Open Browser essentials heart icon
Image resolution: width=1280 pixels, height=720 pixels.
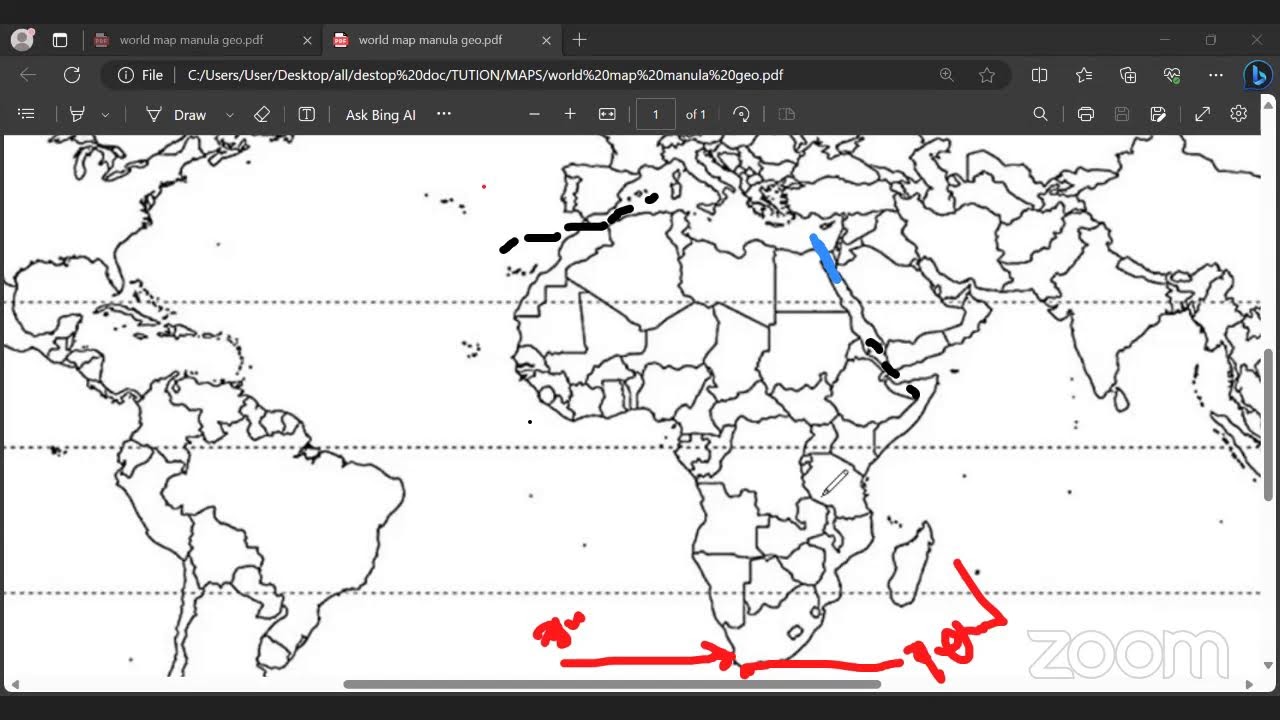coord(1172,75)
